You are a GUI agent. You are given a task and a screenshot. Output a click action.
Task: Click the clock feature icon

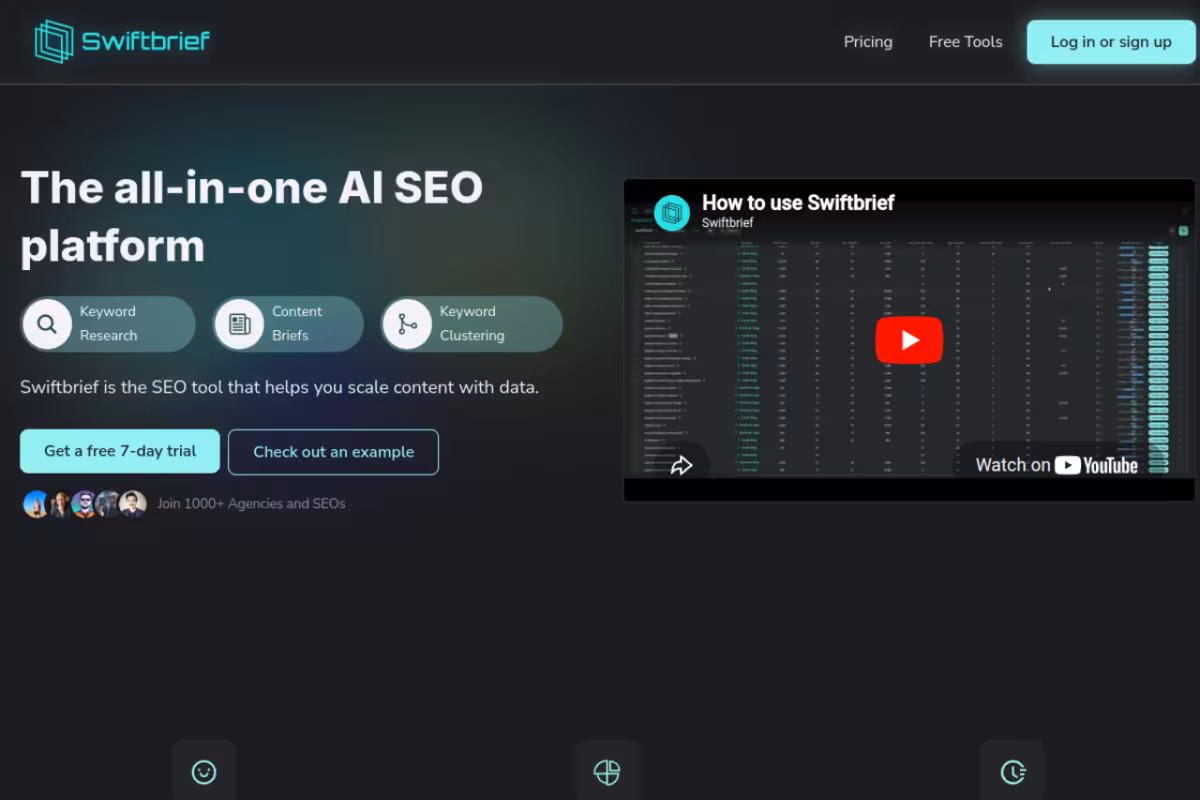[x=1013, y=772]
